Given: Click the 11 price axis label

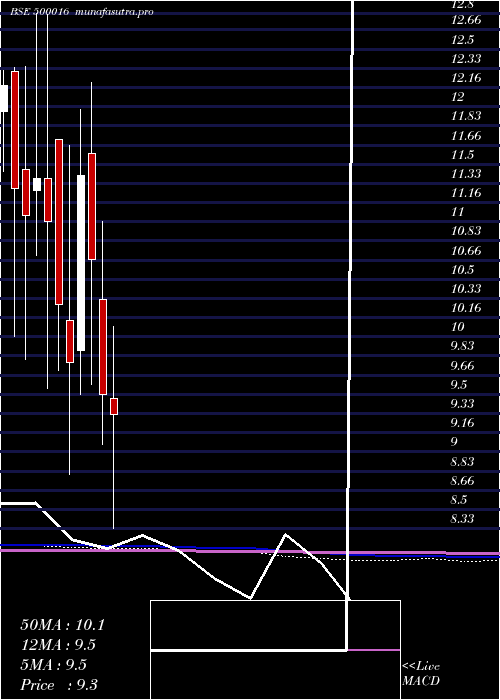Looking at the screenshot, I should tap(458, 212).
